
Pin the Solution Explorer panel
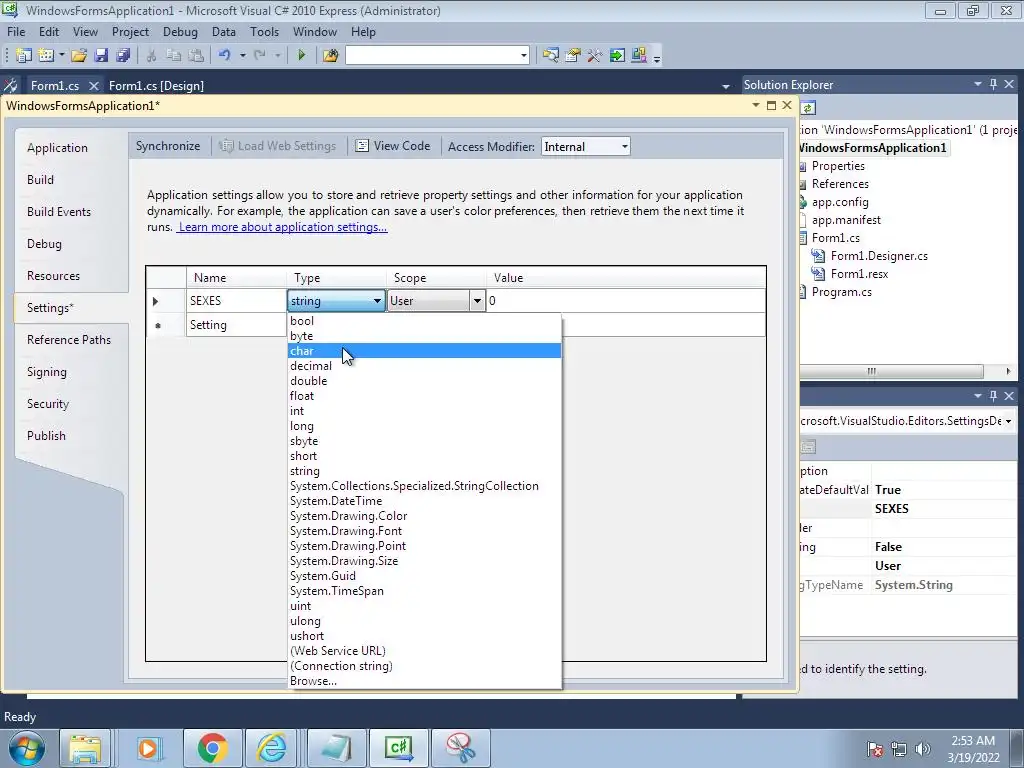click(993, 84)
